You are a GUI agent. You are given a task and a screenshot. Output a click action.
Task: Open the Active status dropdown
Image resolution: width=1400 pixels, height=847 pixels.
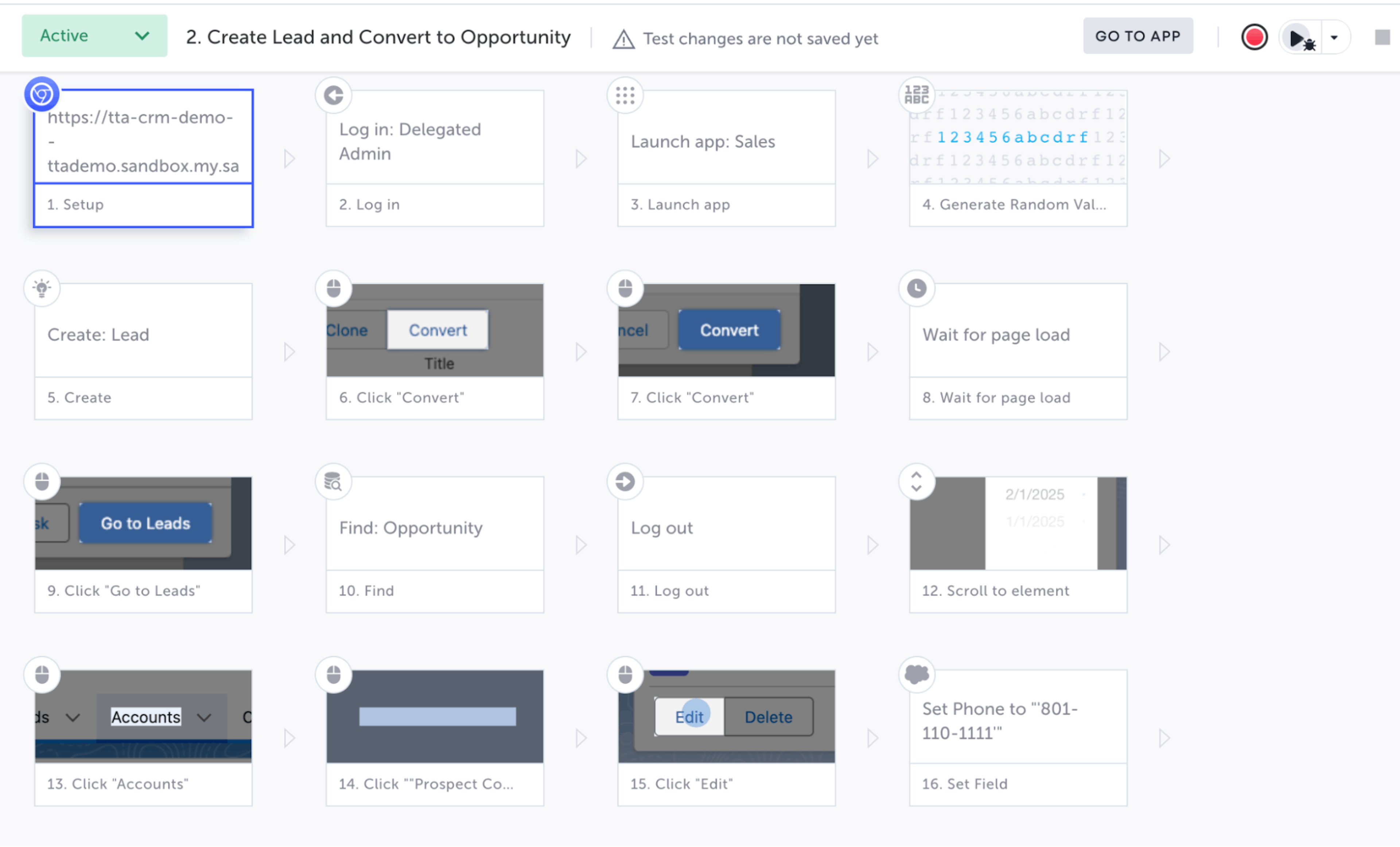94,36
